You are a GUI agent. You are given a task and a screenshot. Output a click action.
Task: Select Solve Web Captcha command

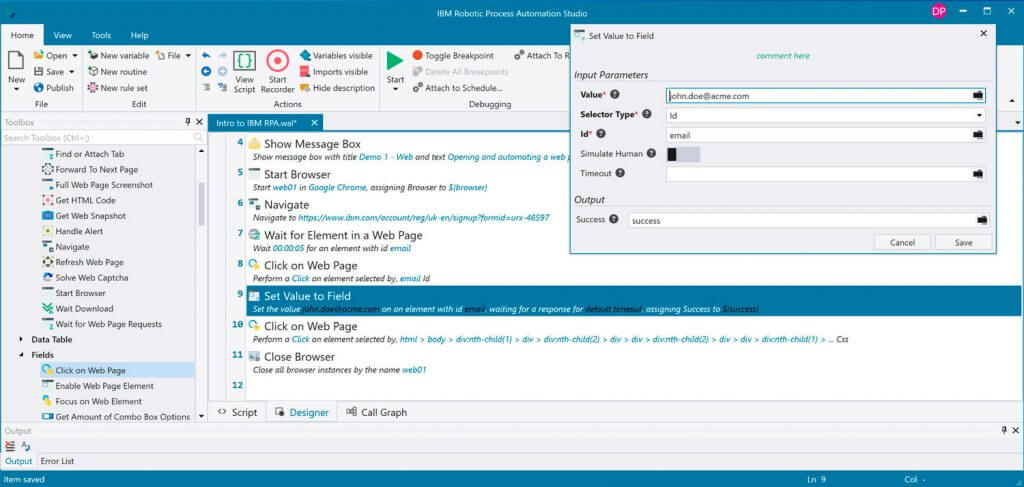click(85, 277)
